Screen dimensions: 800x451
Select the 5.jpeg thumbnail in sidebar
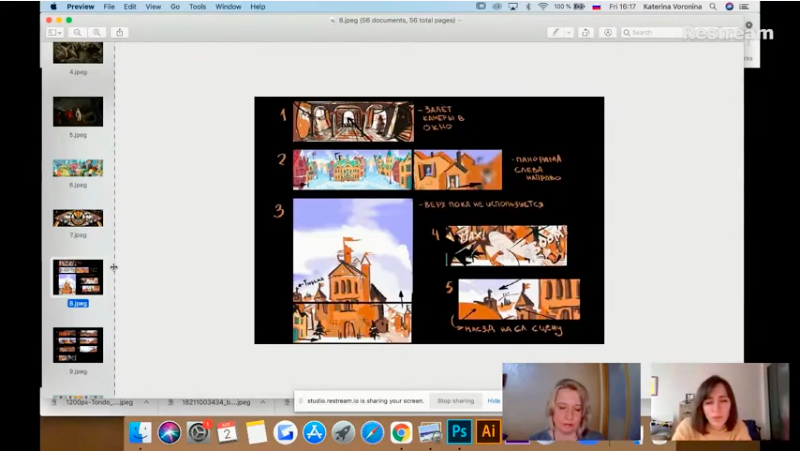[x=78, y=112]
